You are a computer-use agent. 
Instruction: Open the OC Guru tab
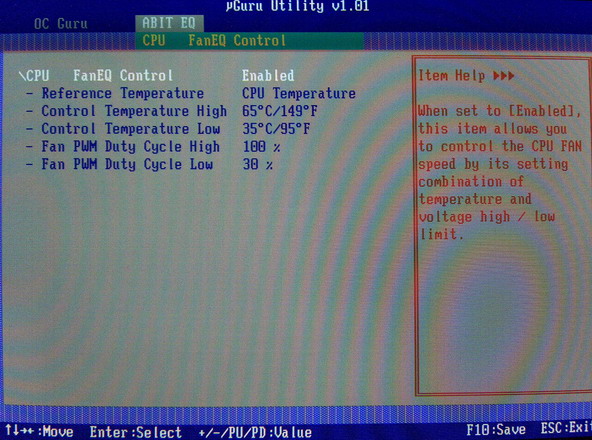(x=60, y=24)
